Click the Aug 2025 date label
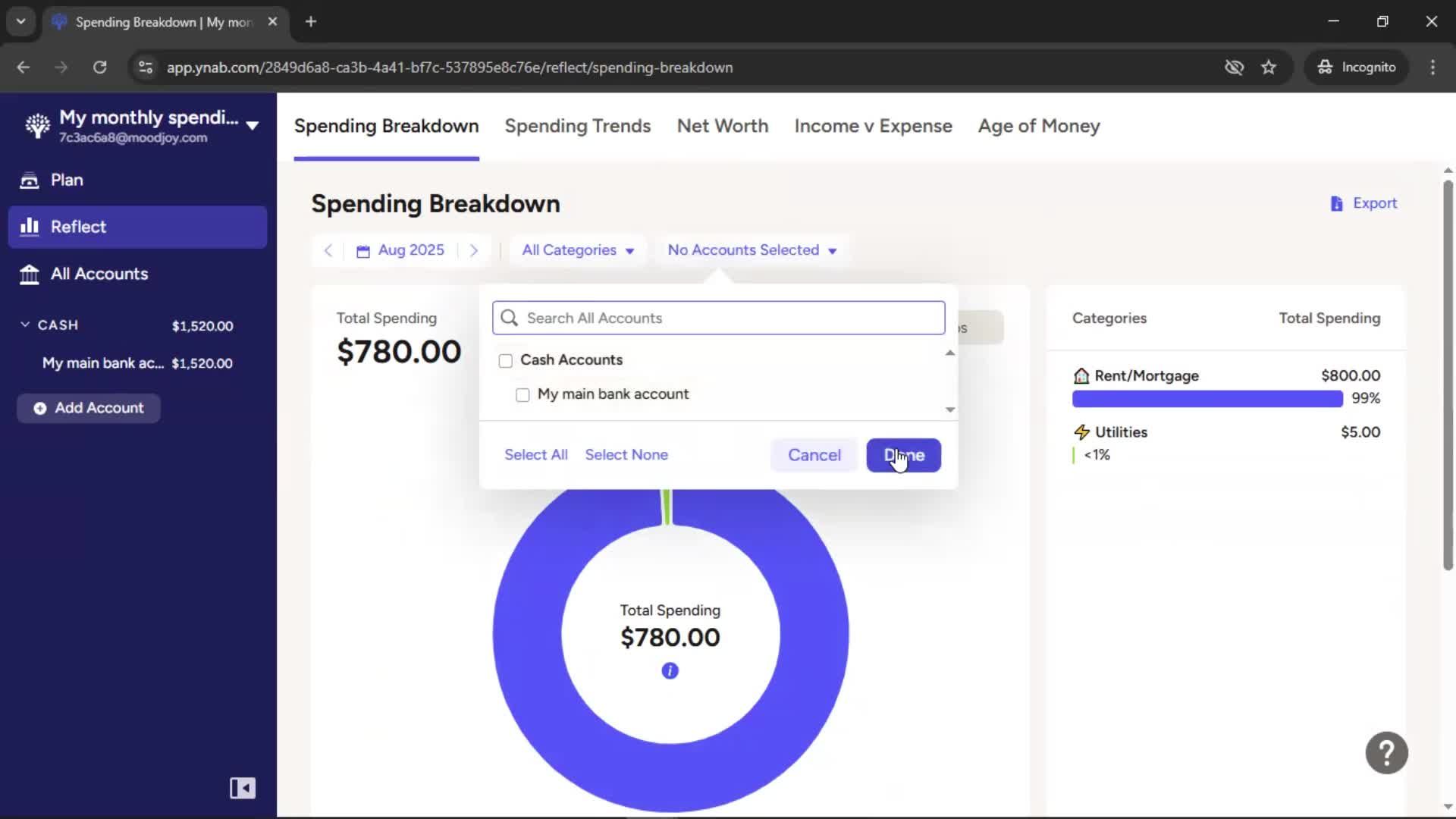Image resolution: width=1456 pixels, height=819 pixels. tap(411, 250)
